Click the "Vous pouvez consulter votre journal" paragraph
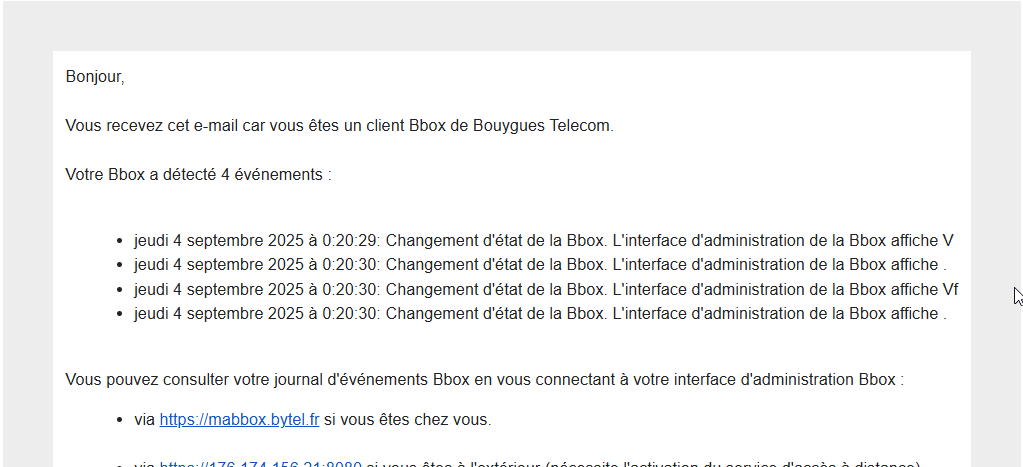The width and height of the screenshot is (1023, 467). pos(485,380)
